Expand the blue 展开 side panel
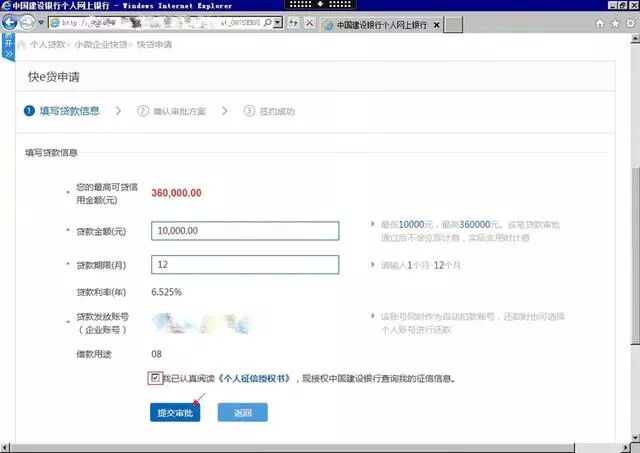 (x=8, y=47)
